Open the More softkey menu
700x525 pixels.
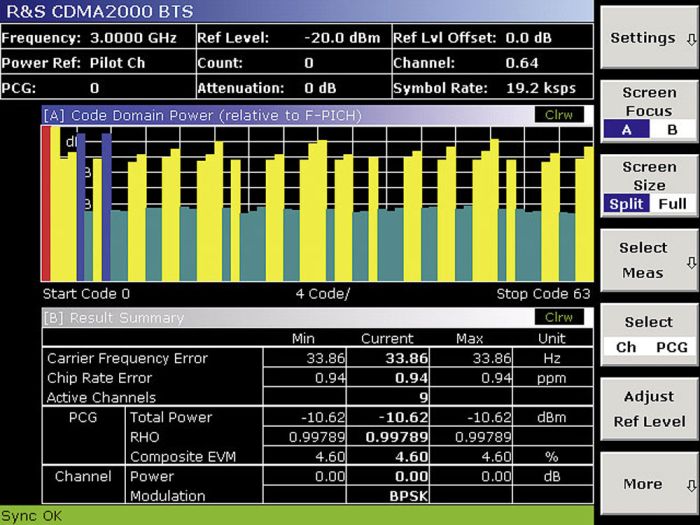coord(649,484)
